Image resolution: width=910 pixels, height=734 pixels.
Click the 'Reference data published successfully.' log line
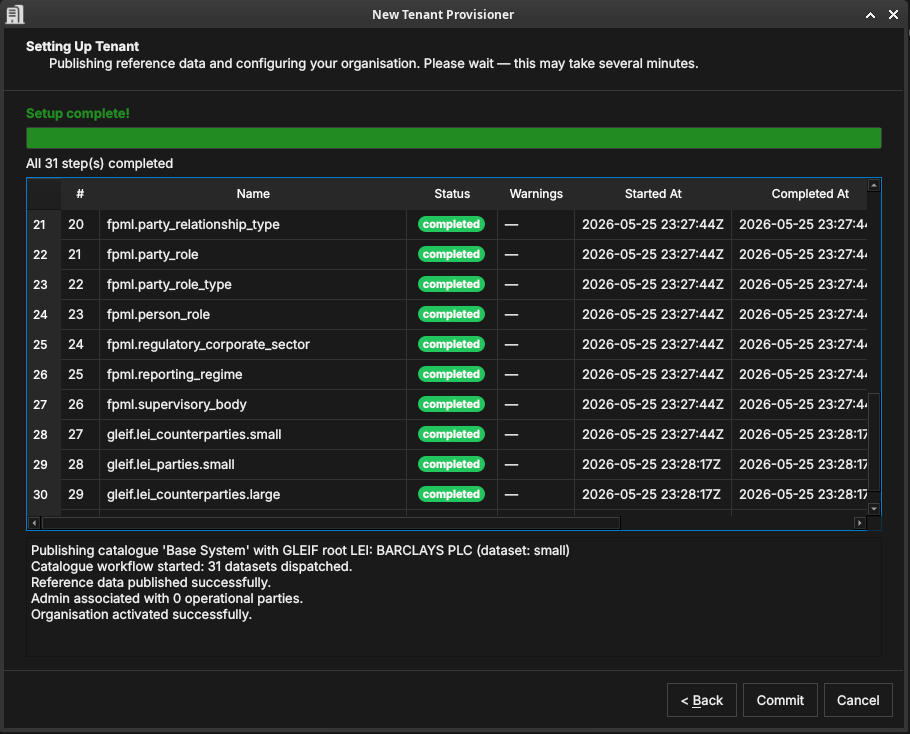[151, 583]
